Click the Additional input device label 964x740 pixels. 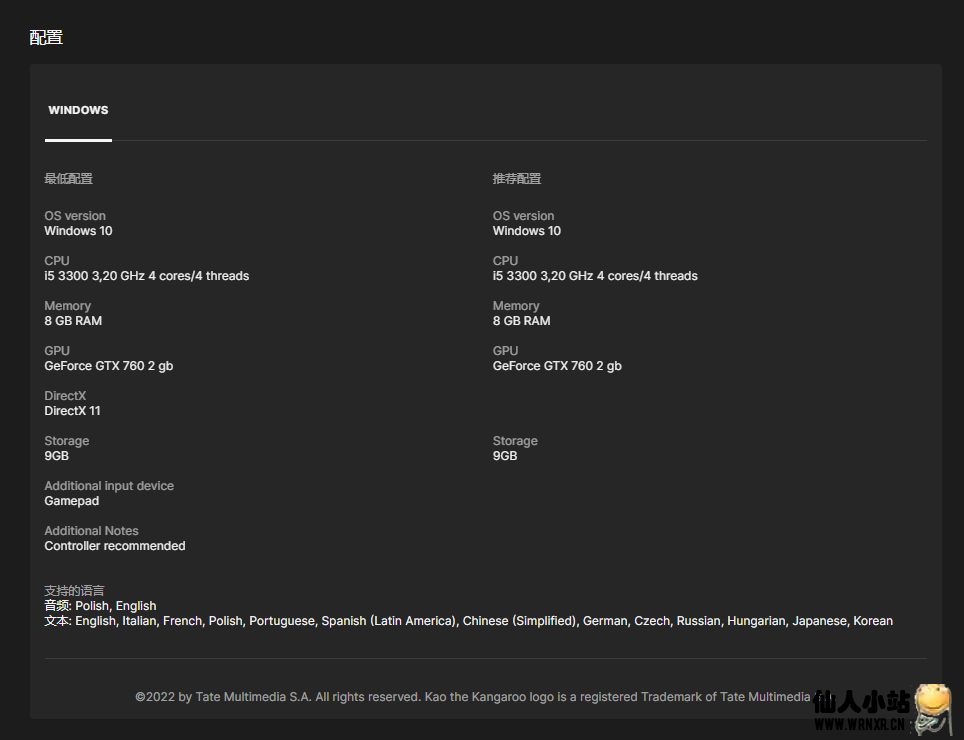click(x=108, y=486)
